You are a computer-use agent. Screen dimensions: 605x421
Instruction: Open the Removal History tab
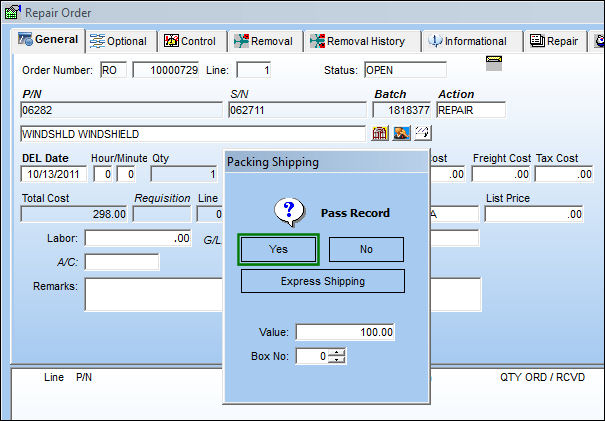[x=362, y=41]
